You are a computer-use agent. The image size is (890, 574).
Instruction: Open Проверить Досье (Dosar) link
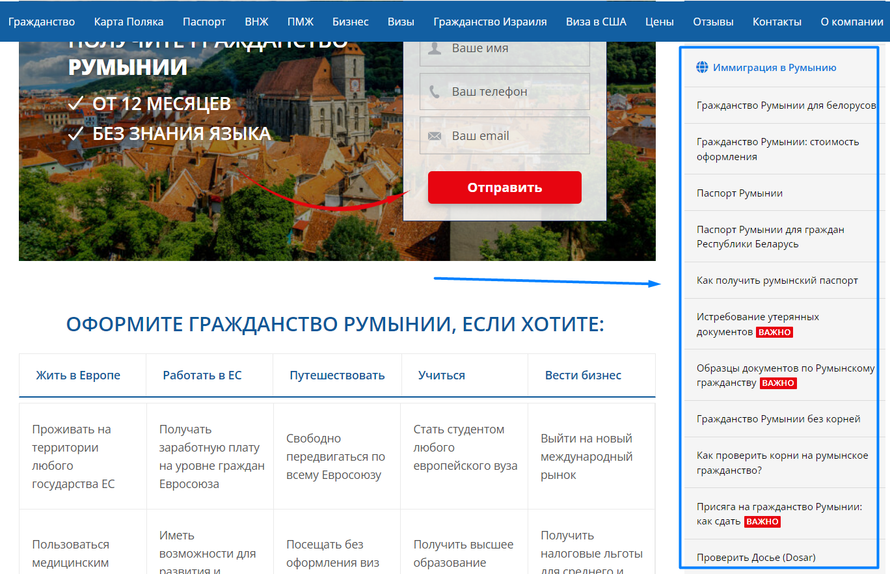point(756,558)
